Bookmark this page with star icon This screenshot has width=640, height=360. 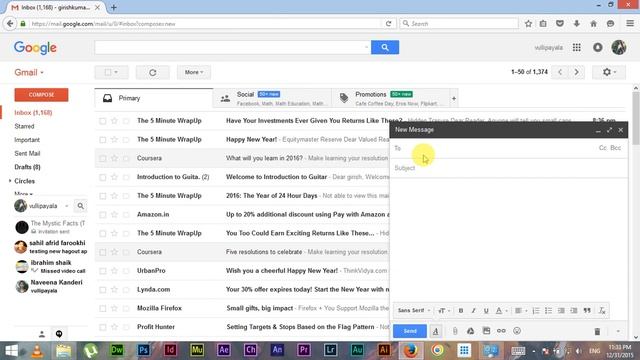[x=528, y=24]
